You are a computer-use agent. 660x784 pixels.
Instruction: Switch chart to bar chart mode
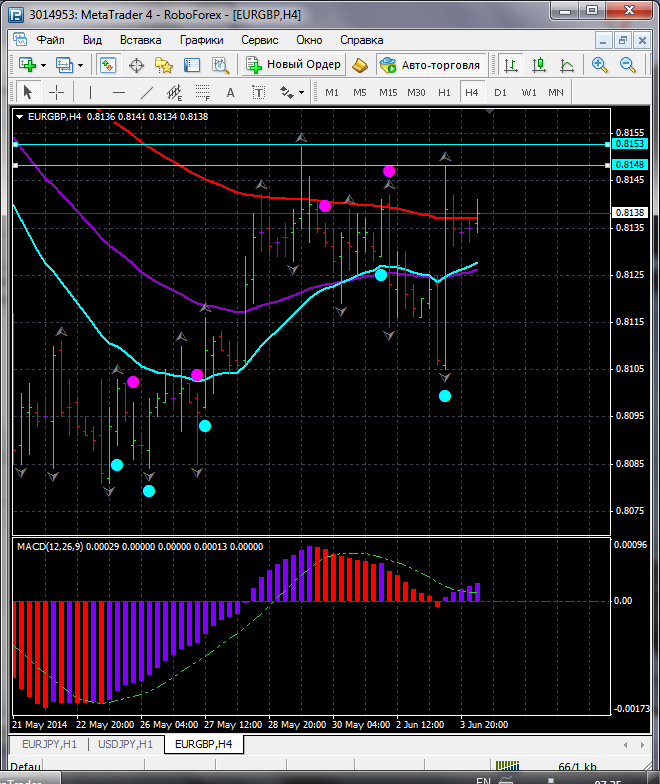click(x=511, y=65)
